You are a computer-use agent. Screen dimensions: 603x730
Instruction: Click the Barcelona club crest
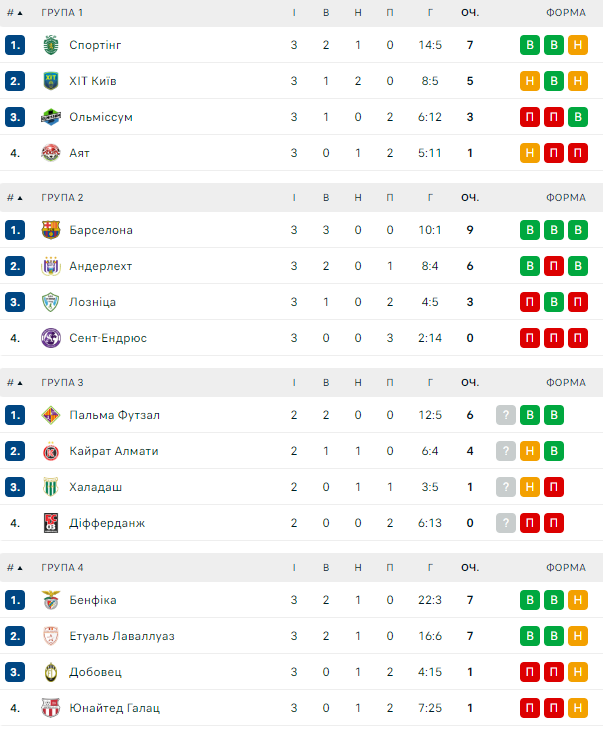click(x=51, y=230)
